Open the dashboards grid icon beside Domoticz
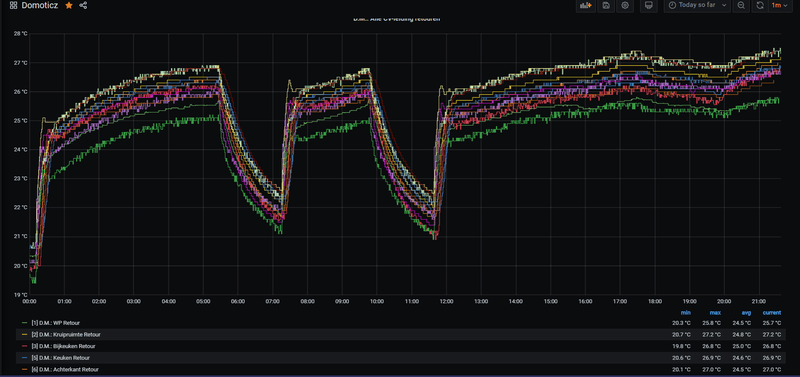 (14, 5)
